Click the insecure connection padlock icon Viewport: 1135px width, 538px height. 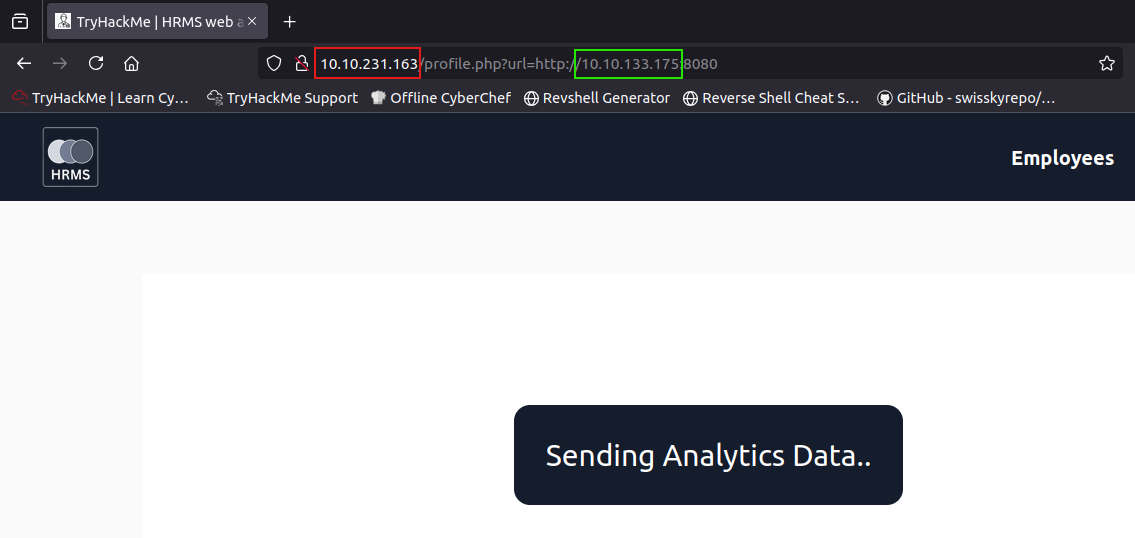302,64
